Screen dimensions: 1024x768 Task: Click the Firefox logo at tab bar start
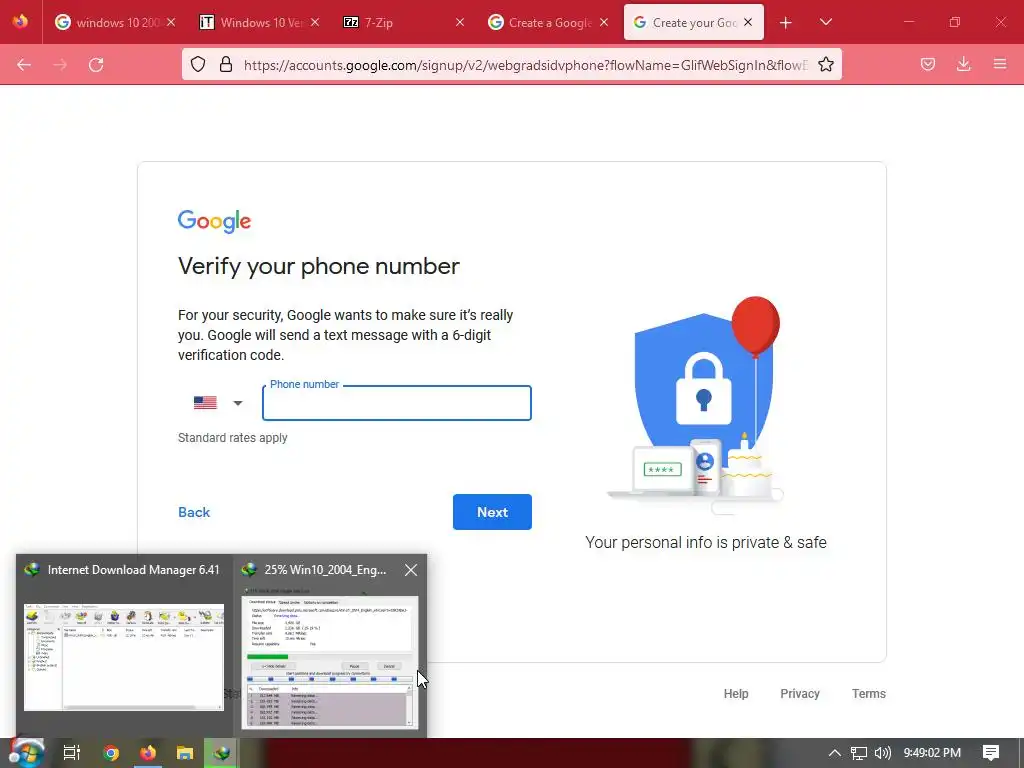coord(20,22)
